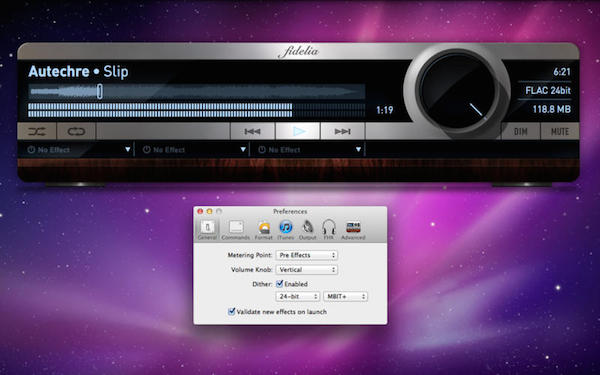Viewport: 600px width, 375px height.
Task: Open the Advanced preferences tab
Action: pos(353,230)
